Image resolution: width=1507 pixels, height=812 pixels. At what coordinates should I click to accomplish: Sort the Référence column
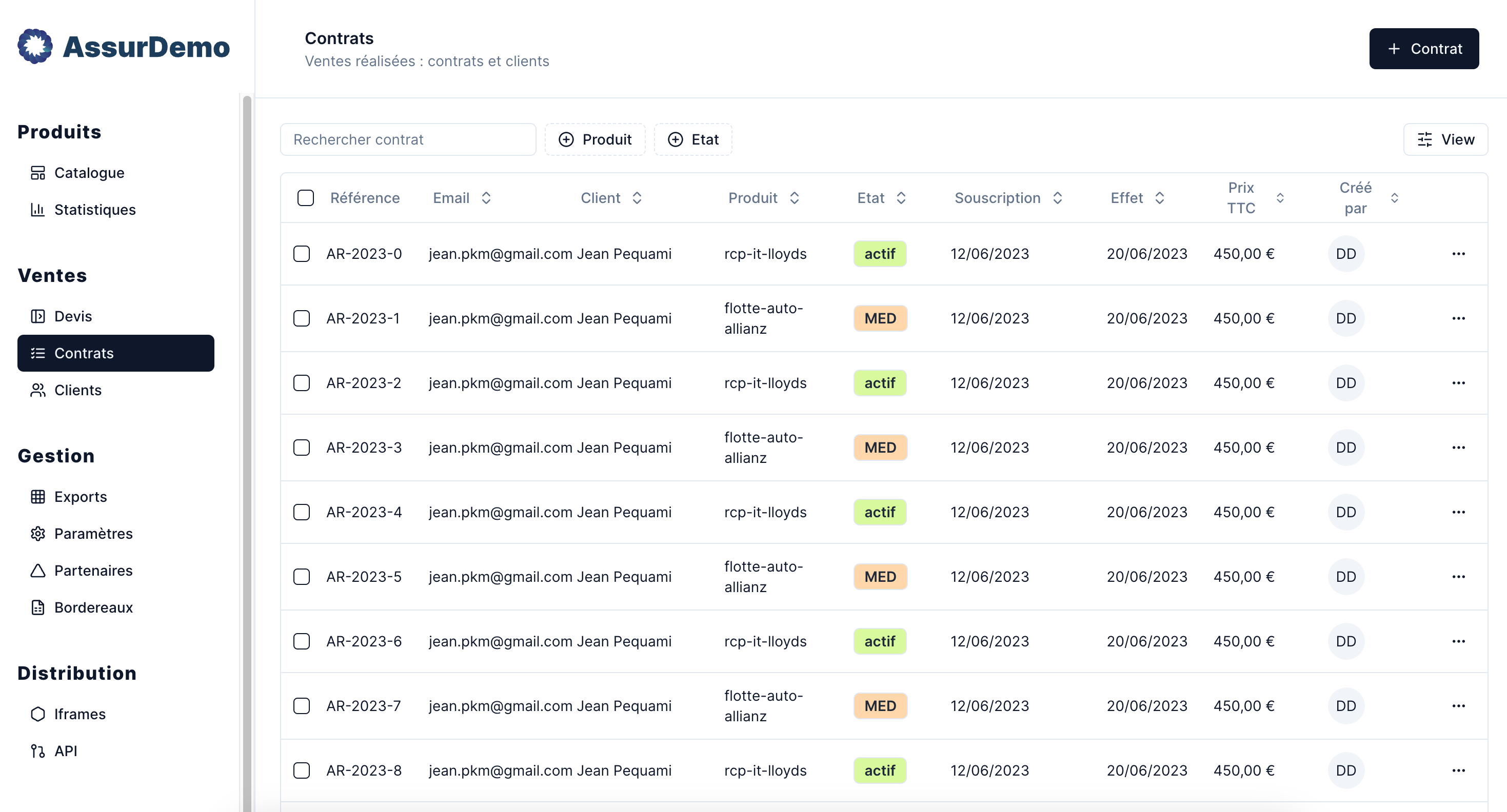[x=365, y=197]
